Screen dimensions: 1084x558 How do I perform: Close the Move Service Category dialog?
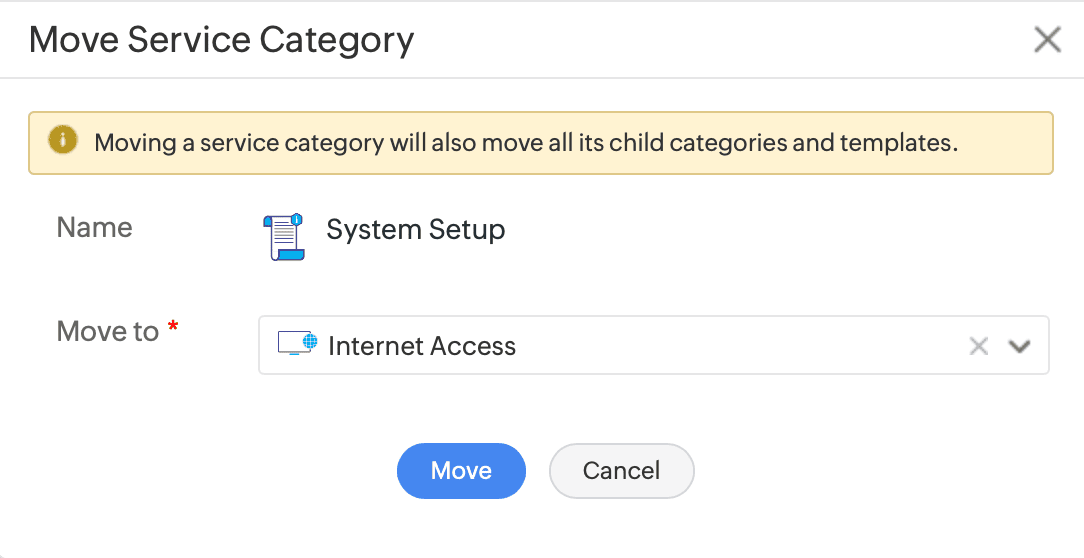click(x=1047, y=40)
